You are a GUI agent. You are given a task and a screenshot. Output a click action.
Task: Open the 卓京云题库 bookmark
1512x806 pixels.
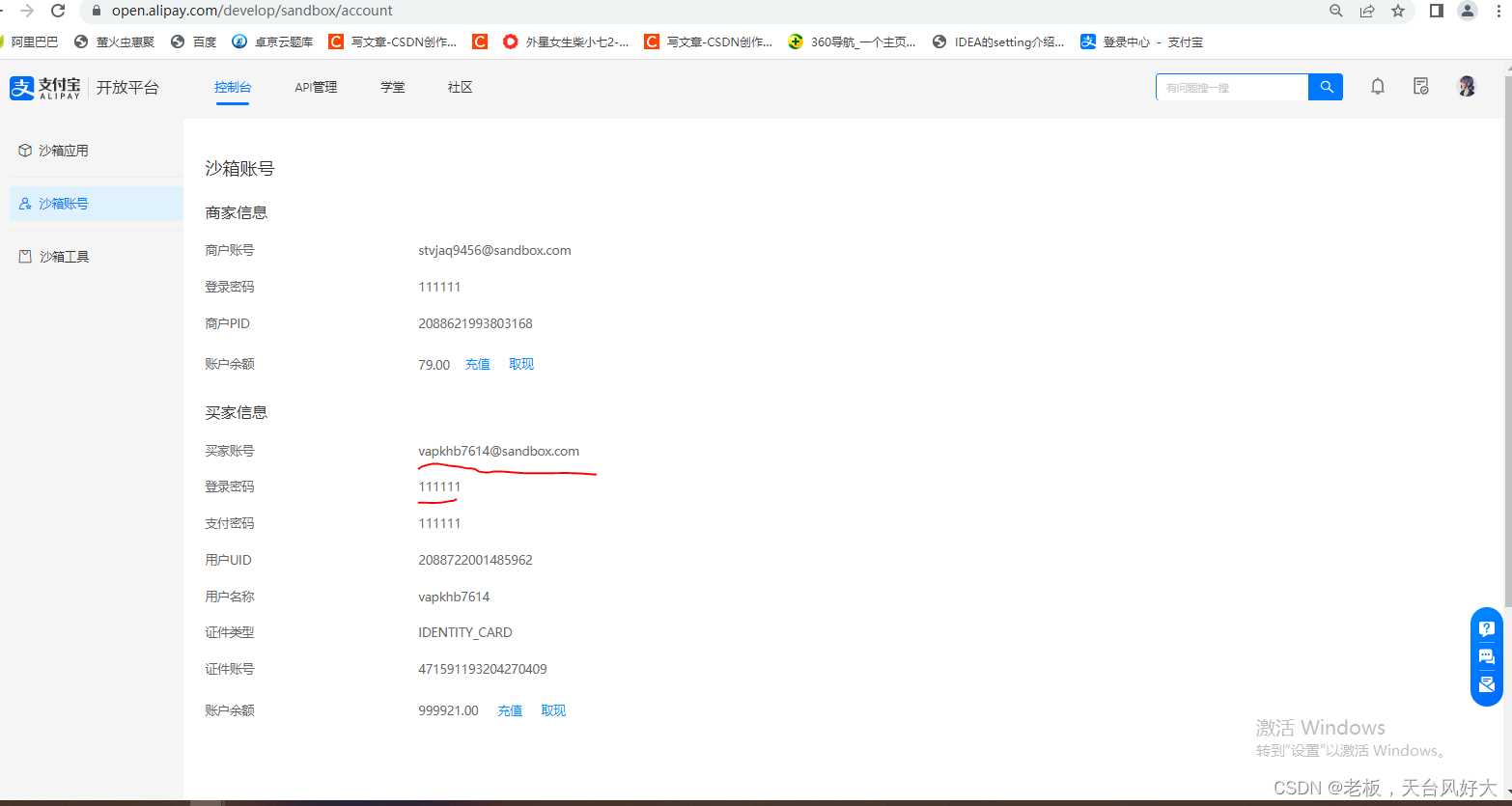(272, 42)
